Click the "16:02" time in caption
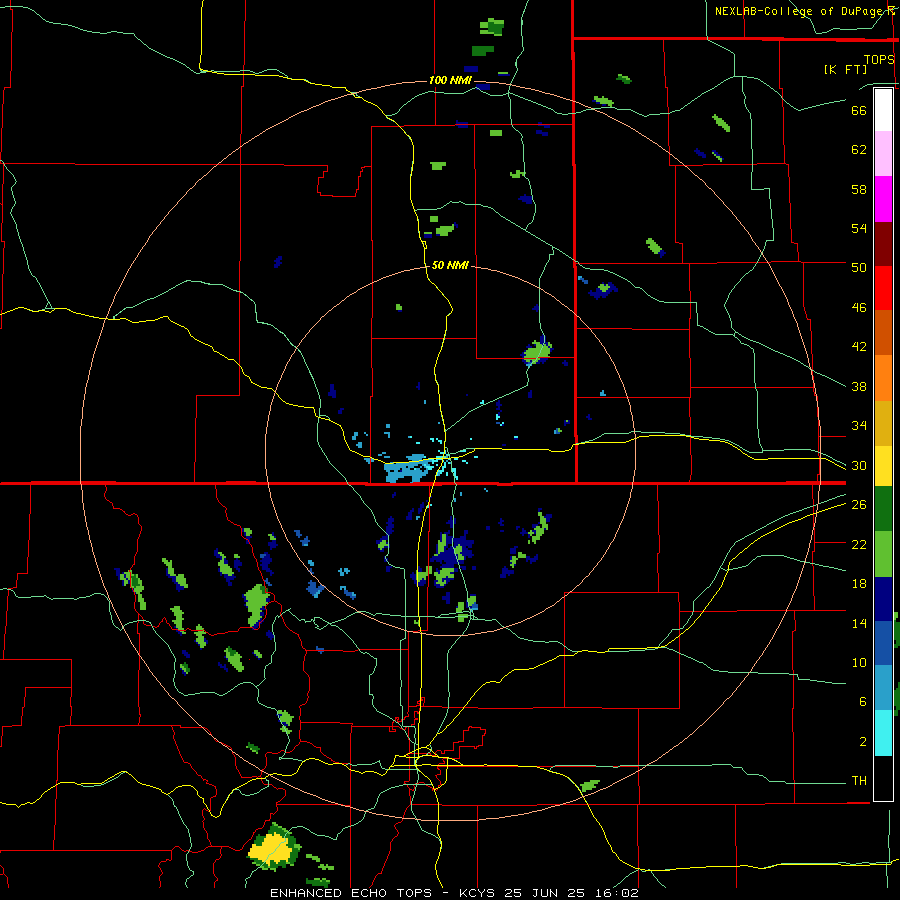 615,893
